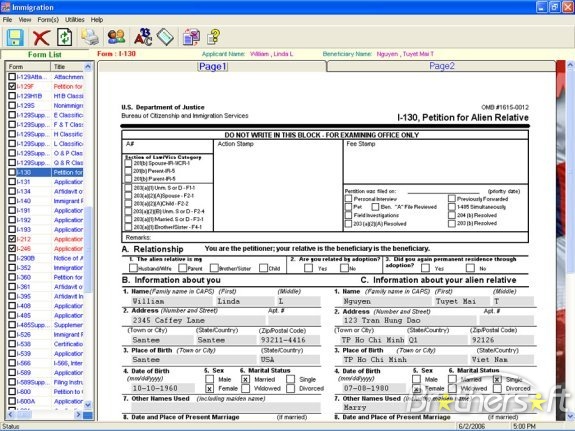
Task: Click petitioner birth date field 10-10-1960
Action: click(162, 388)
